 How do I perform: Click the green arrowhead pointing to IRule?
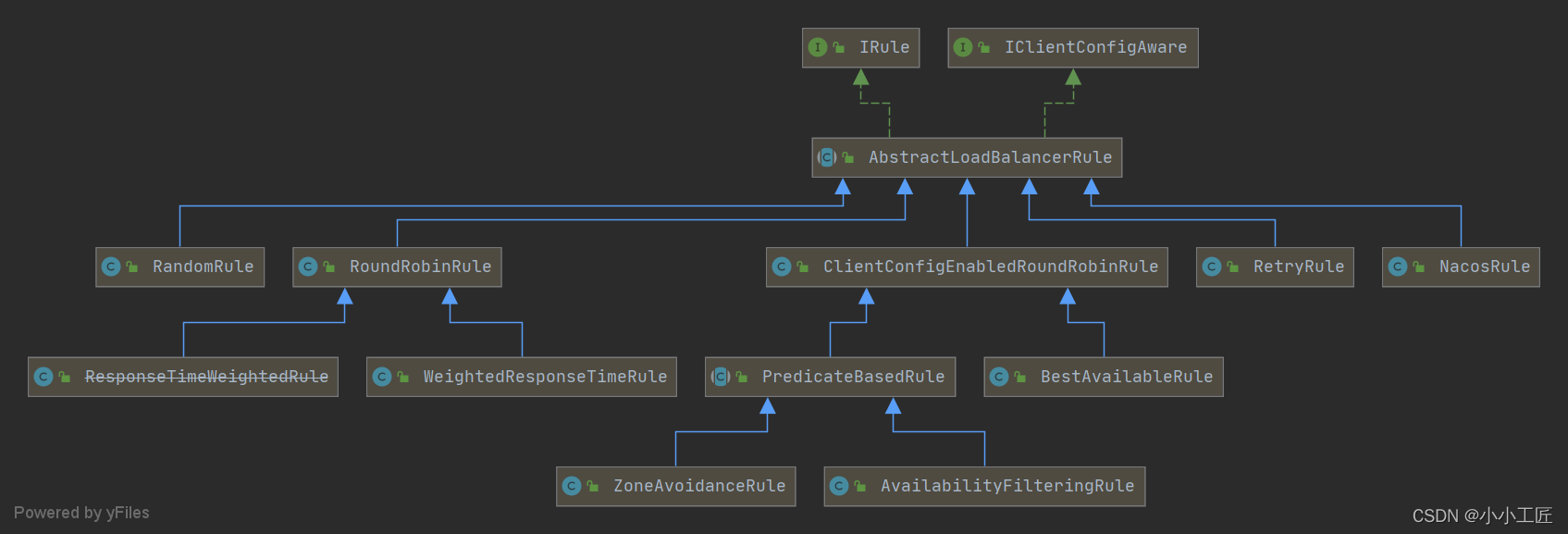point(860,78)
